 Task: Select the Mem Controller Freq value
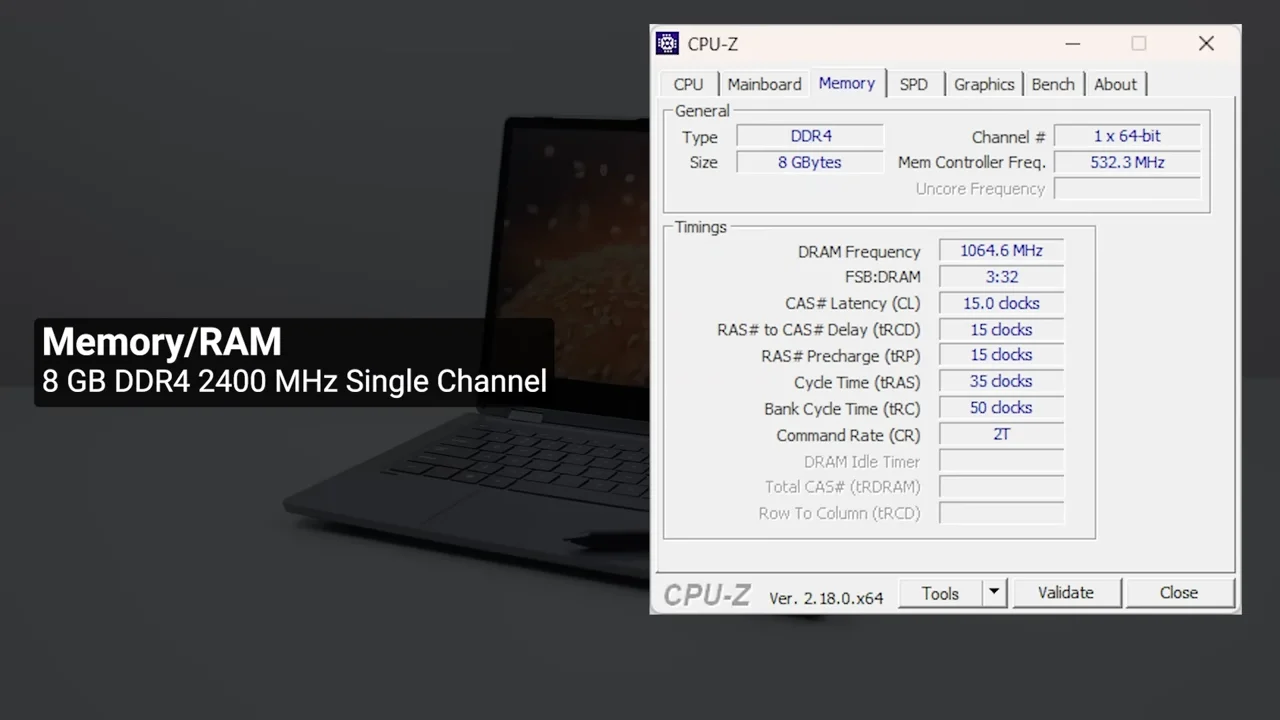pyautogui.click(x=1127, y=162)
